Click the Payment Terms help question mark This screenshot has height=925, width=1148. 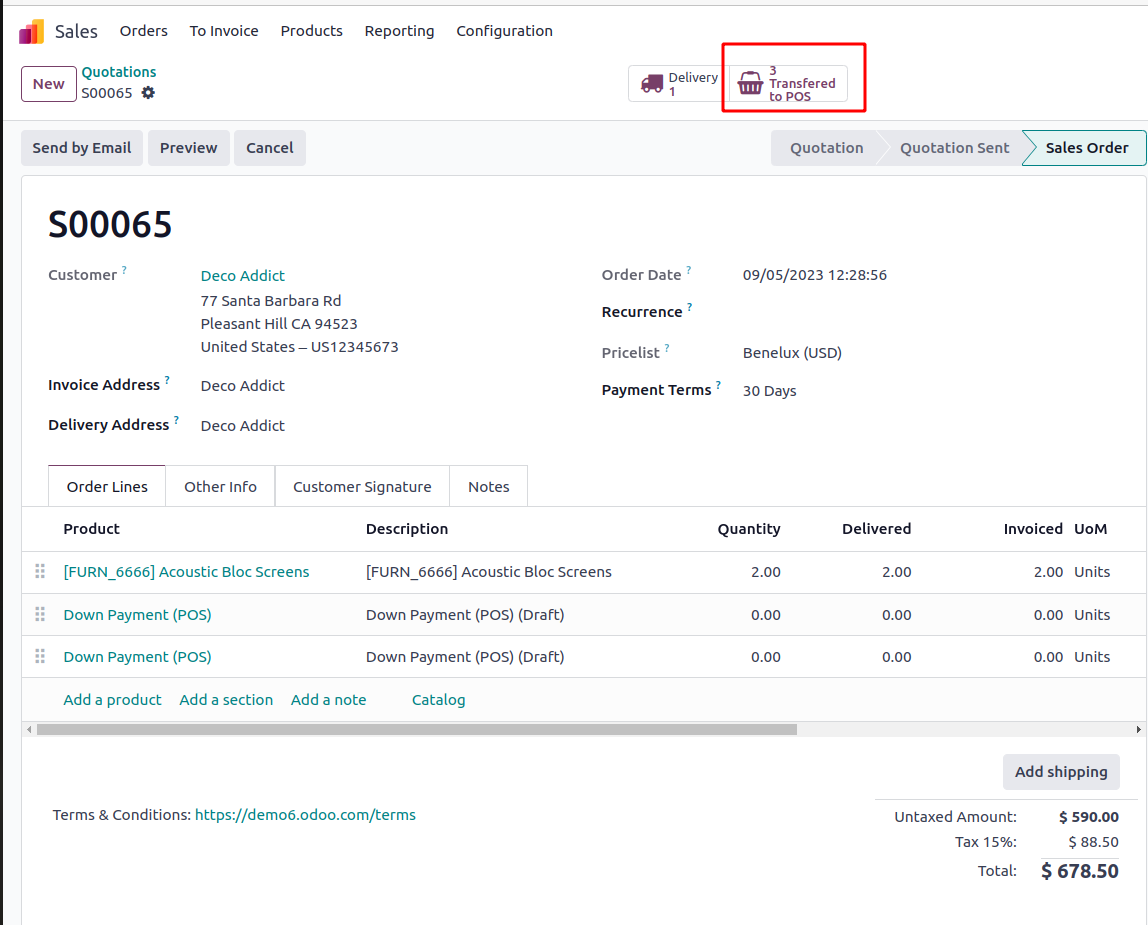point(718,385)
